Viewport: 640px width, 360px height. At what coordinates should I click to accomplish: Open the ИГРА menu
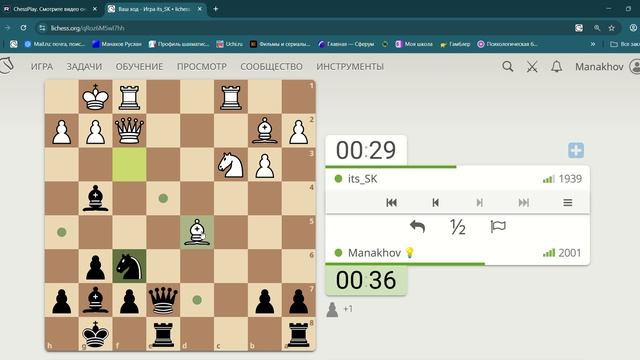pyautogui.click(x=42, y=67)
